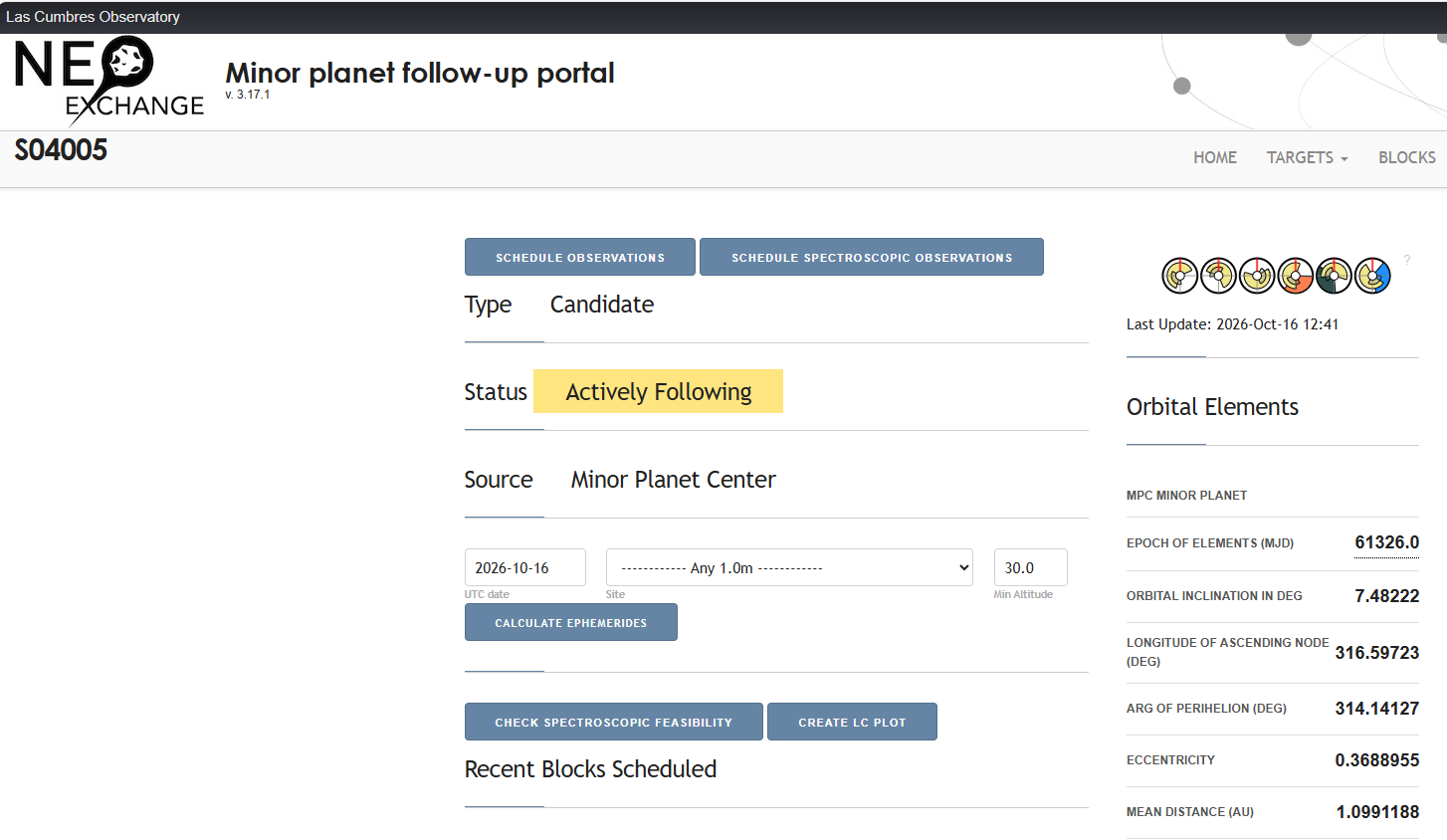Click the ascending node value 316.59723
The width and height of the screenshot is (1447, 840).
click(1376, 653)
